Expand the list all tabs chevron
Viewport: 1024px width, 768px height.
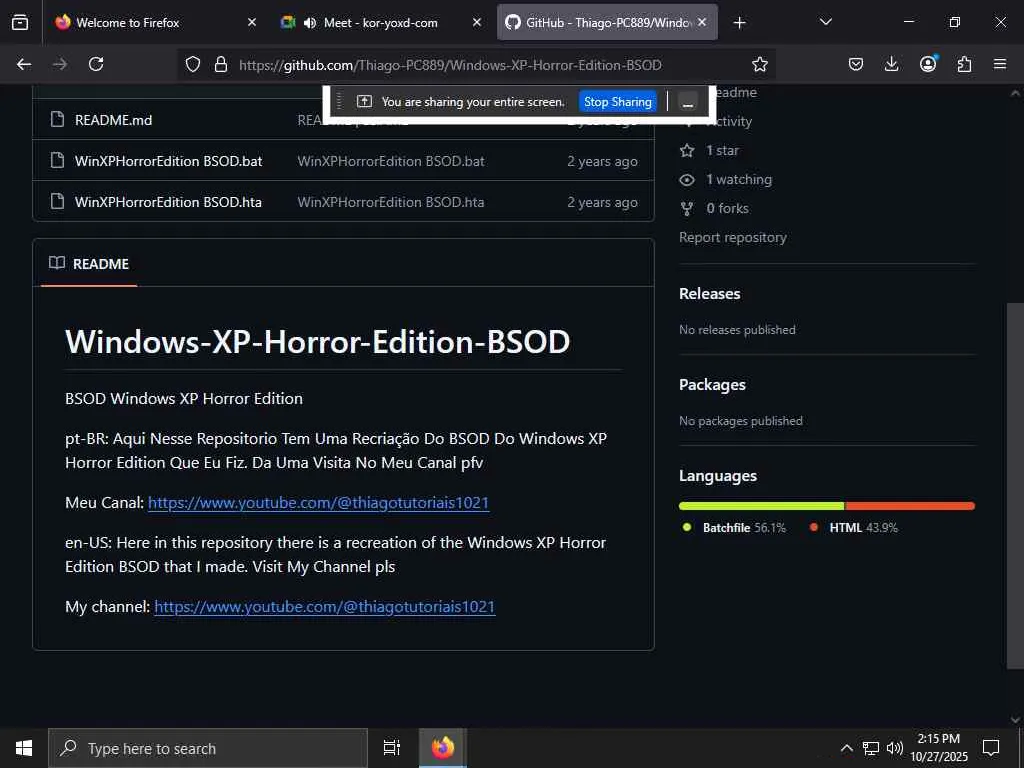(825, 22)
